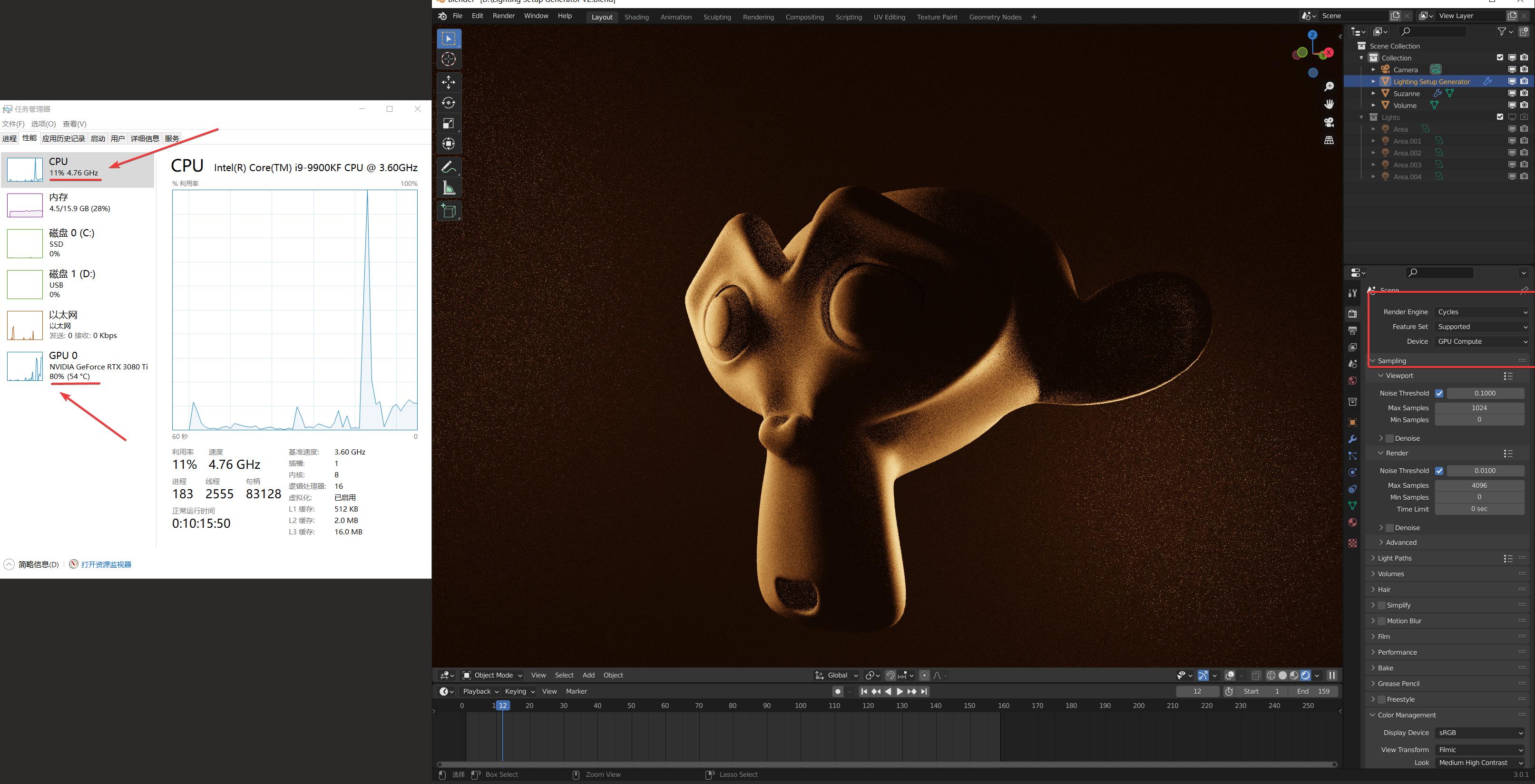Open the Output properties tab
1535x784 pixels.
tap(1352, 329)
